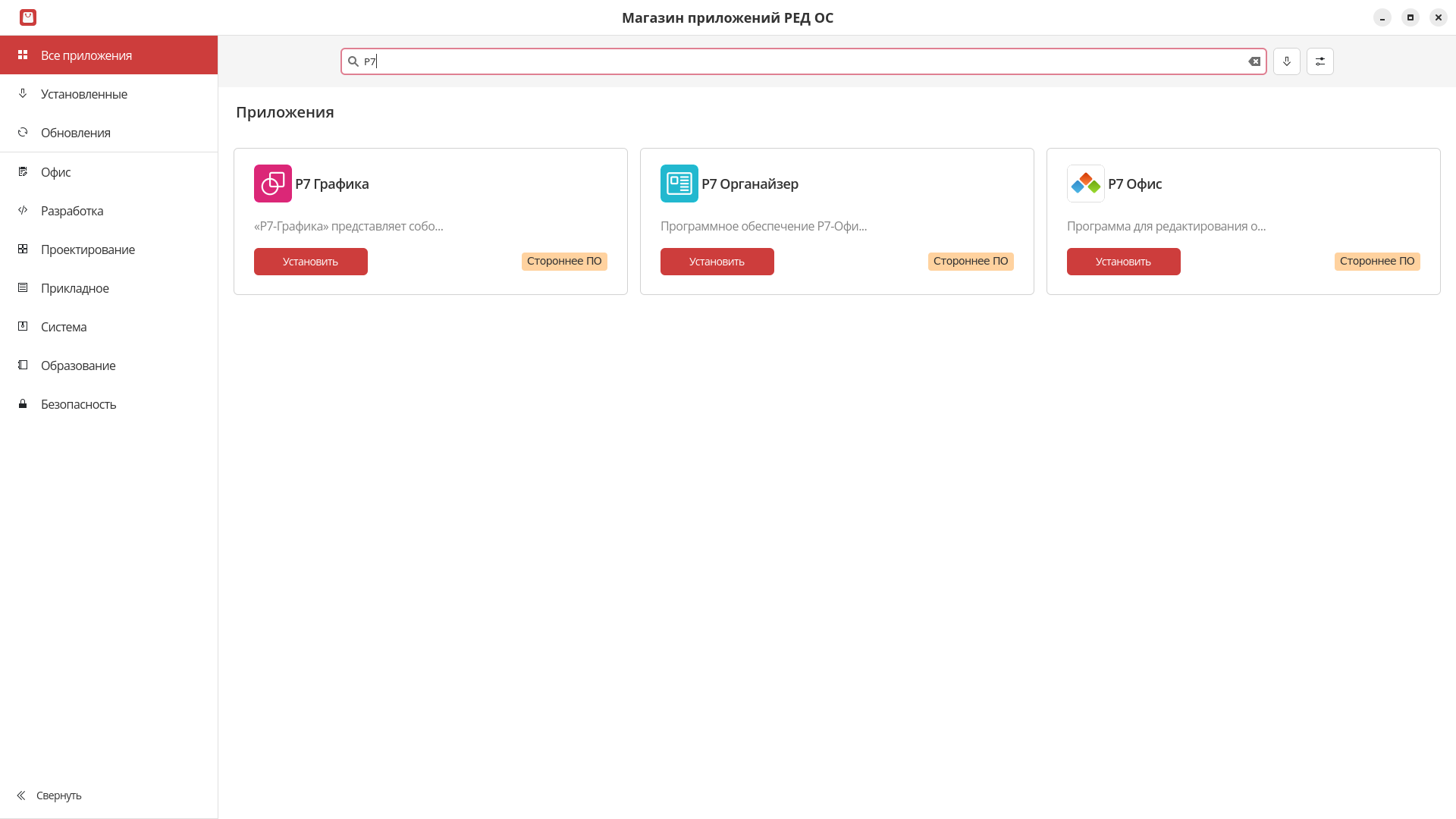The height and width of the screenshot is (819, 1456).
Task: Install Р7 Офис
Action: click(x=1123, y=262)
